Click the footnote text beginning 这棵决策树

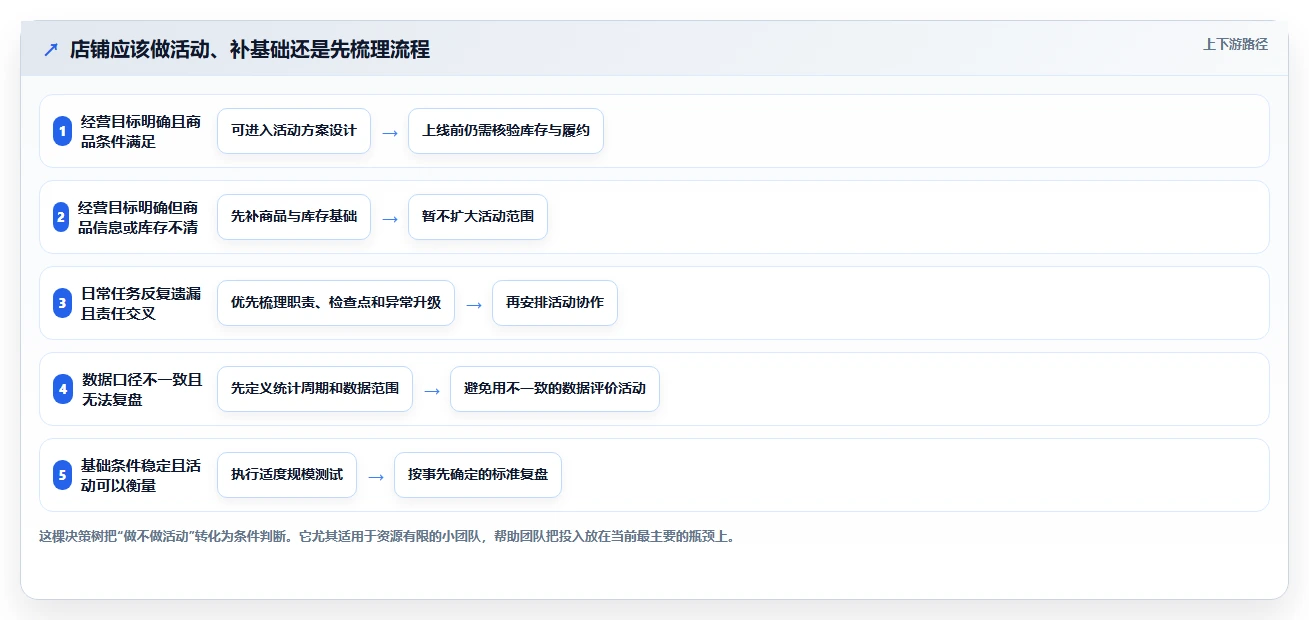point(388,537)
